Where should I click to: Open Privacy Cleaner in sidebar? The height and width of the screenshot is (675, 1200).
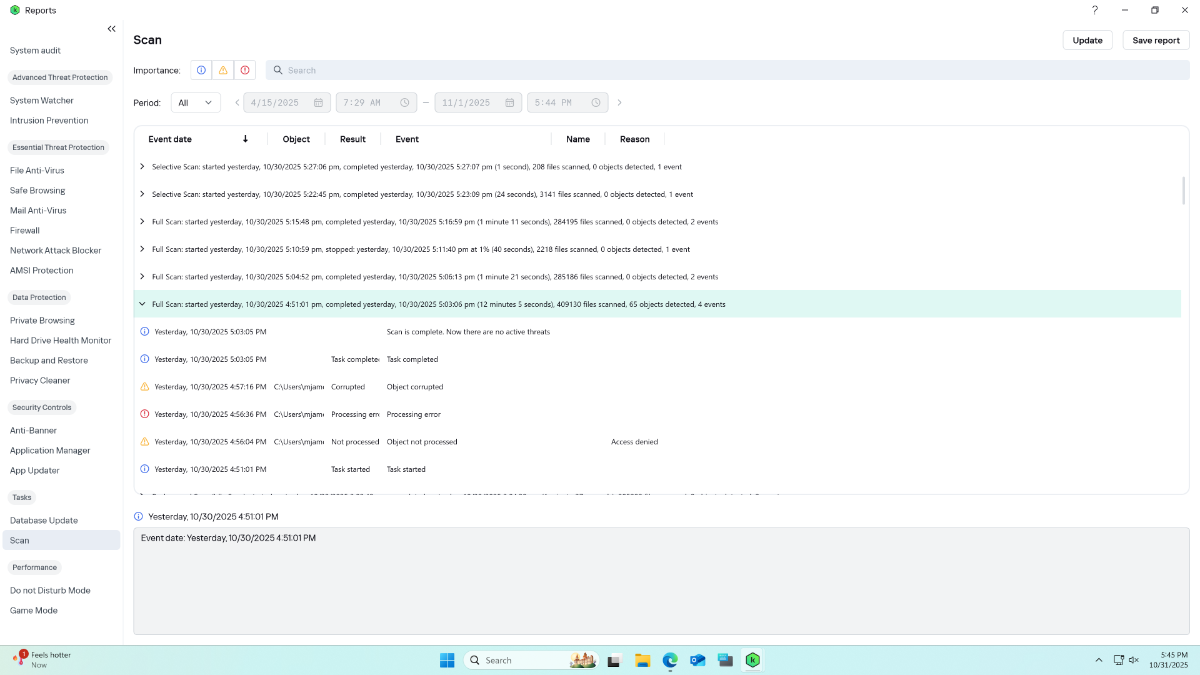pos(40,380)
